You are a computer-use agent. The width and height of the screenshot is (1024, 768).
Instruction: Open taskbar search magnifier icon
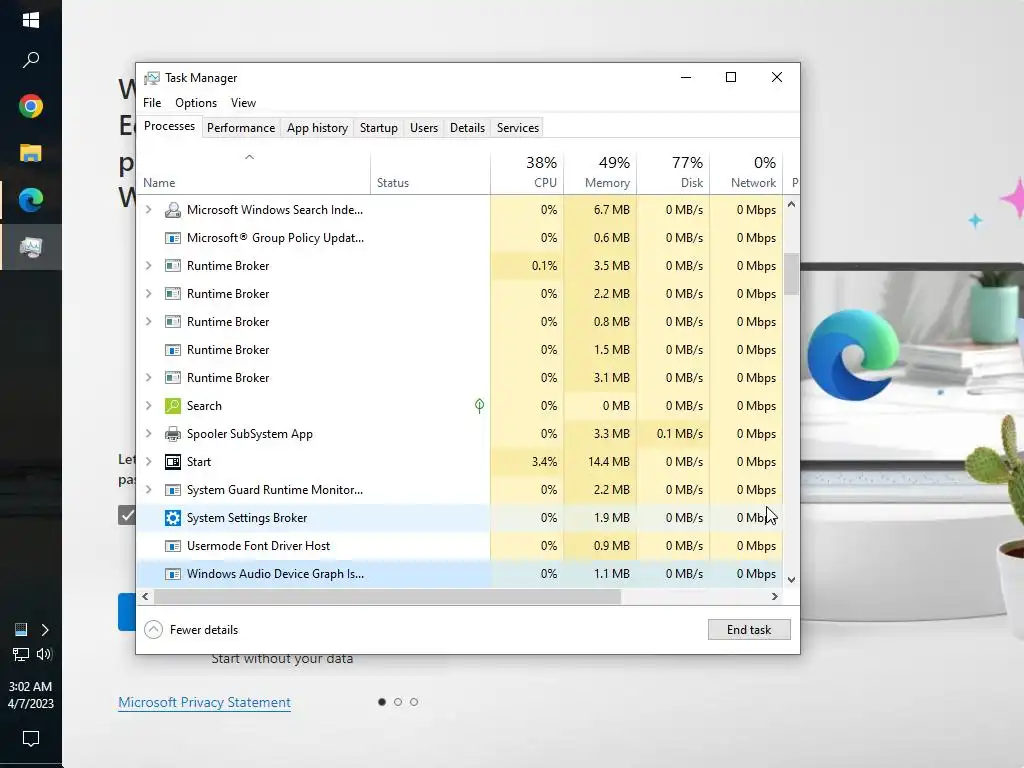click(31, 60)
